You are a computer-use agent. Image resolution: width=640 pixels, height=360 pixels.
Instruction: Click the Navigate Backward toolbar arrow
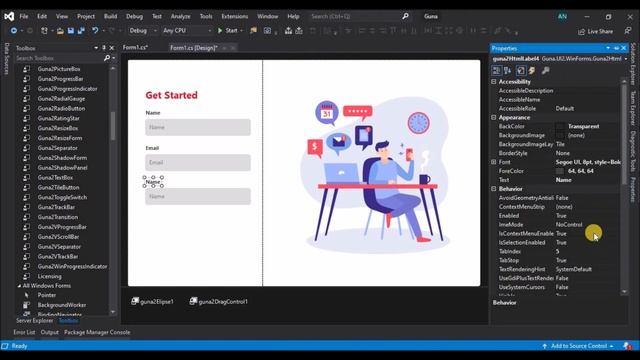(13, 31)
